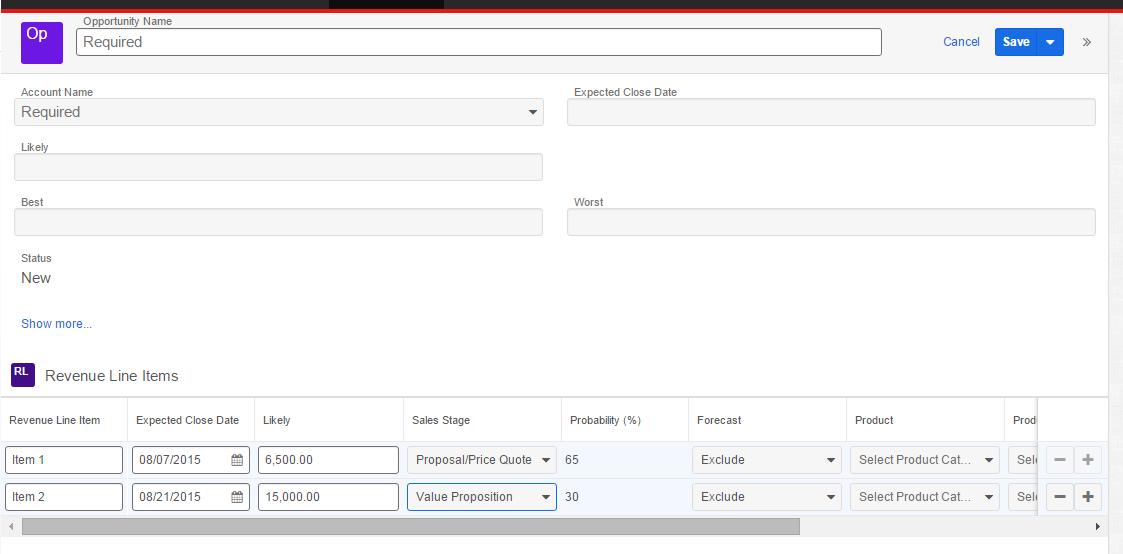1123x554 pixels.
Task: Click the 08/21/2015 date input
Action: pyautogui.click(x=191, y=497)
